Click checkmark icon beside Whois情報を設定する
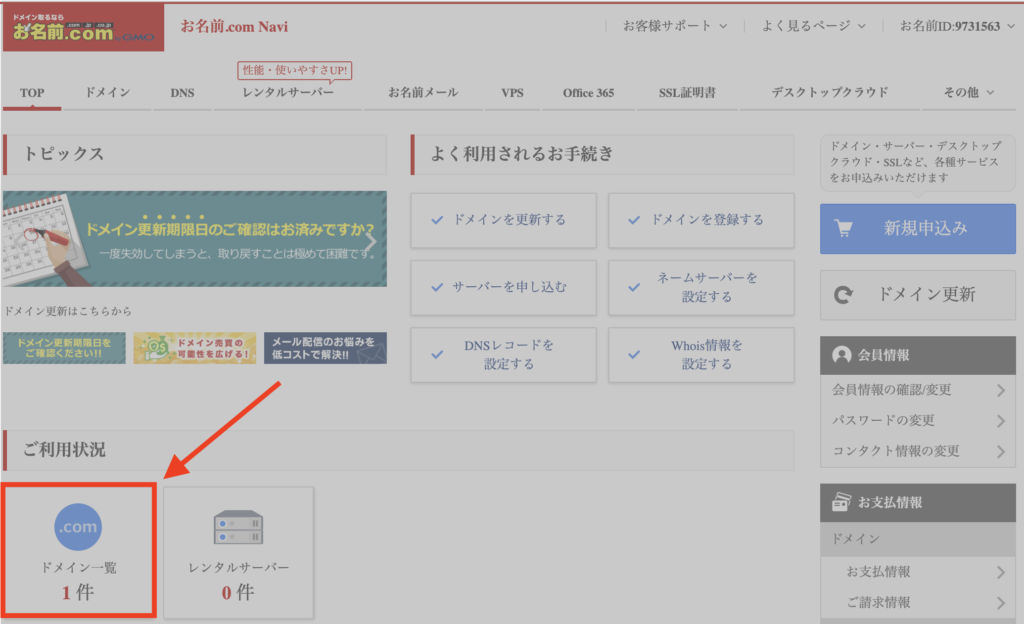 click(x=633, y=354)
